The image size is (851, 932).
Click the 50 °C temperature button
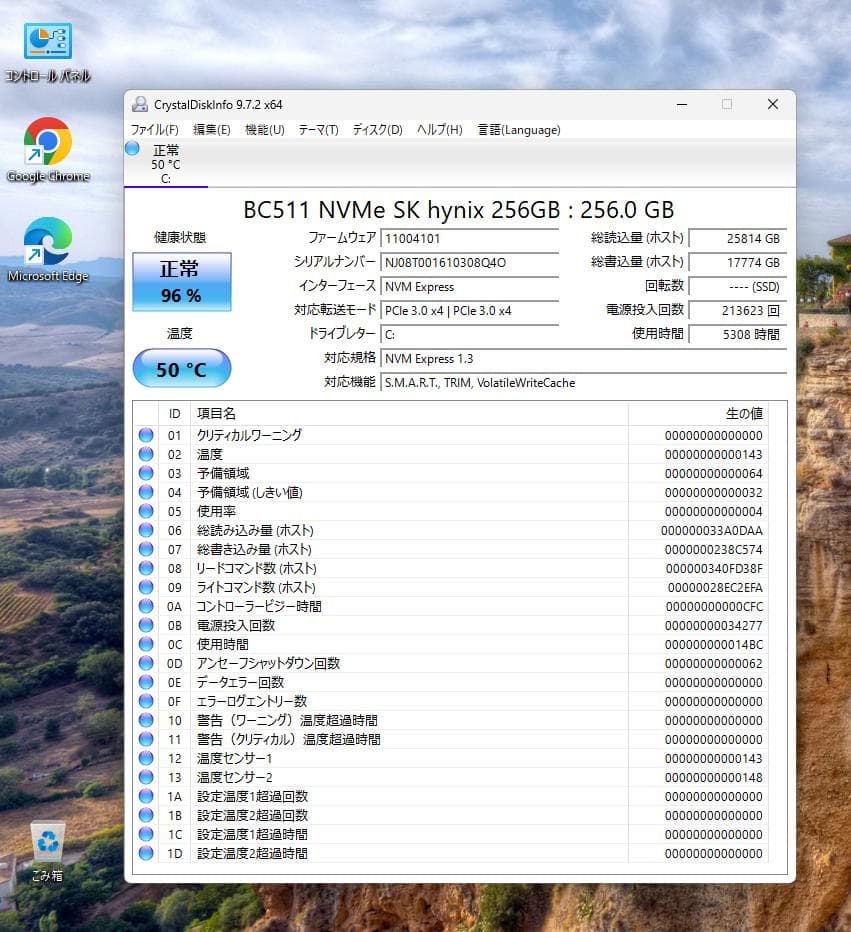click(181, 368)
